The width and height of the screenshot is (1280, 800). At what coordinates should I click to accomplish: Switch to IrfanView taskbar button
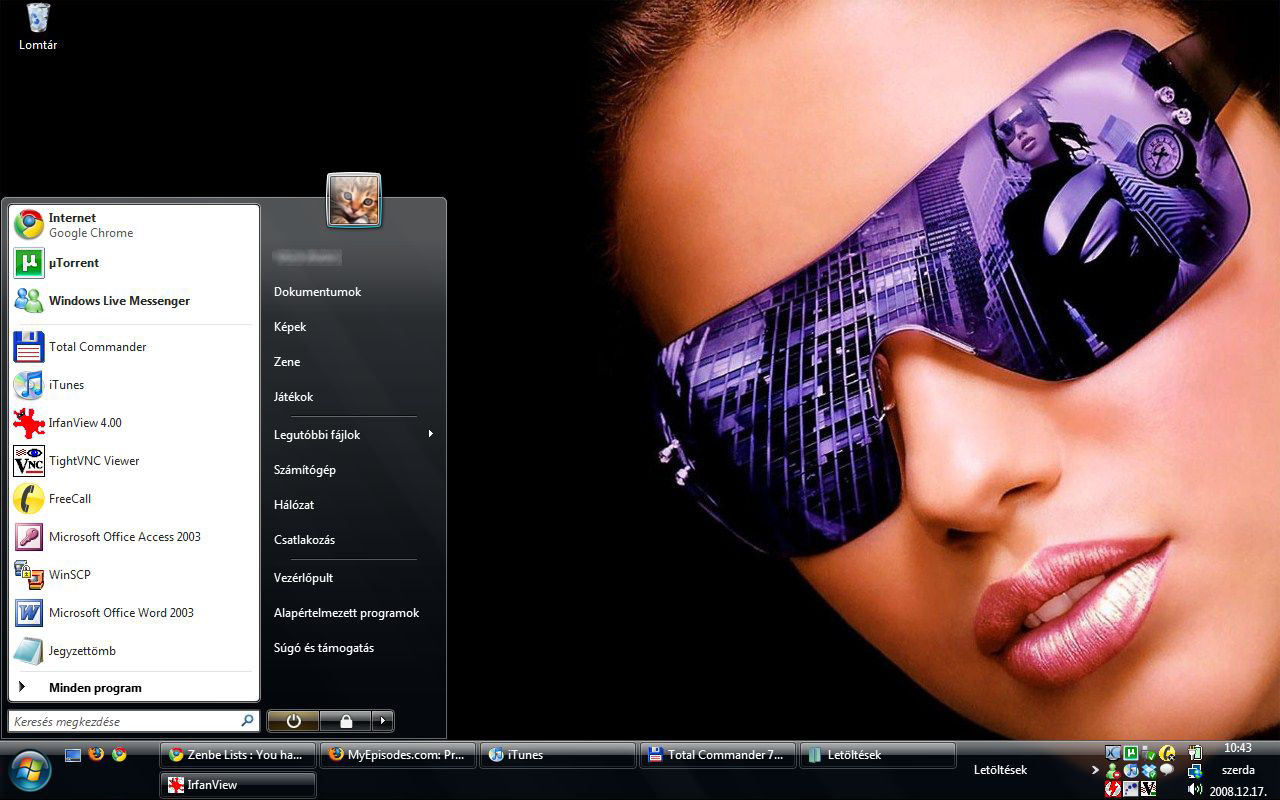pos(238,785)
